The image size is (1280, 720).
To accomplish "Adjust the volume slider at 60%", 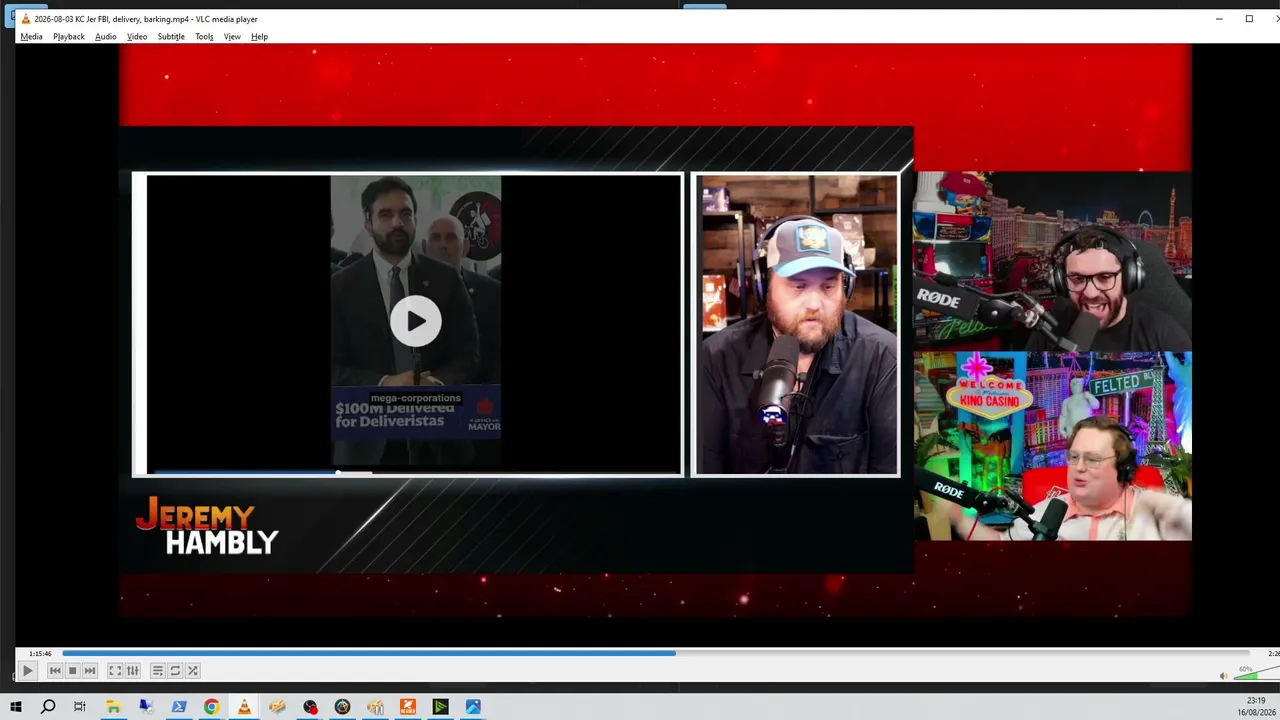I will [x=1257, y=675].
